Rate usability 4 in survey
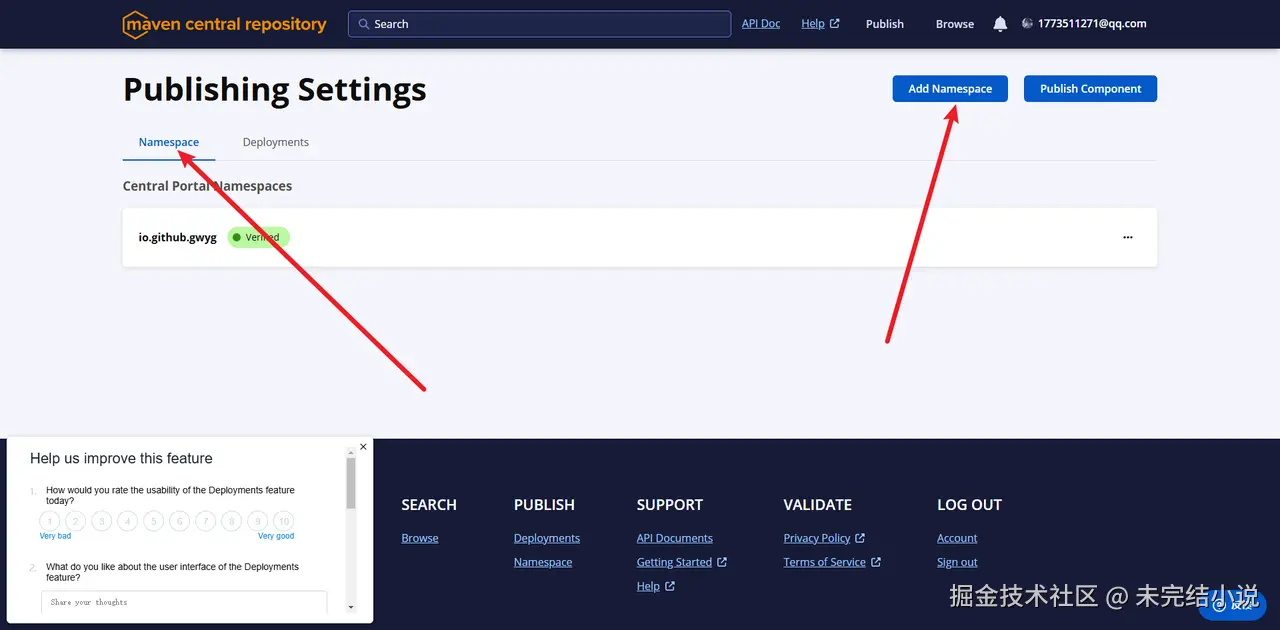 coord(128,521)
